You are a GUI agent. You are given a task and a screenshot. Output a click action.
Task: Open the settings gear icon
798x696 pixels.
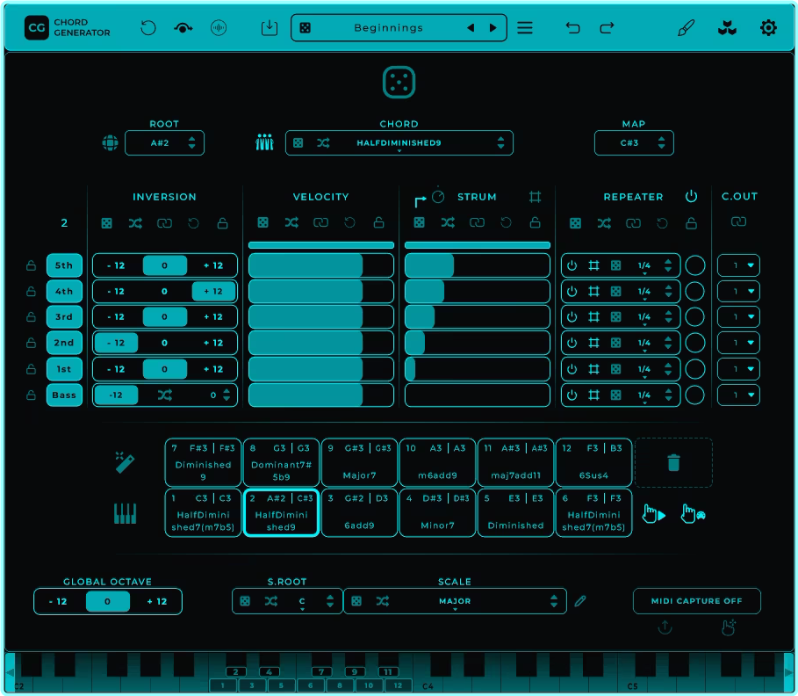point(768,28)
